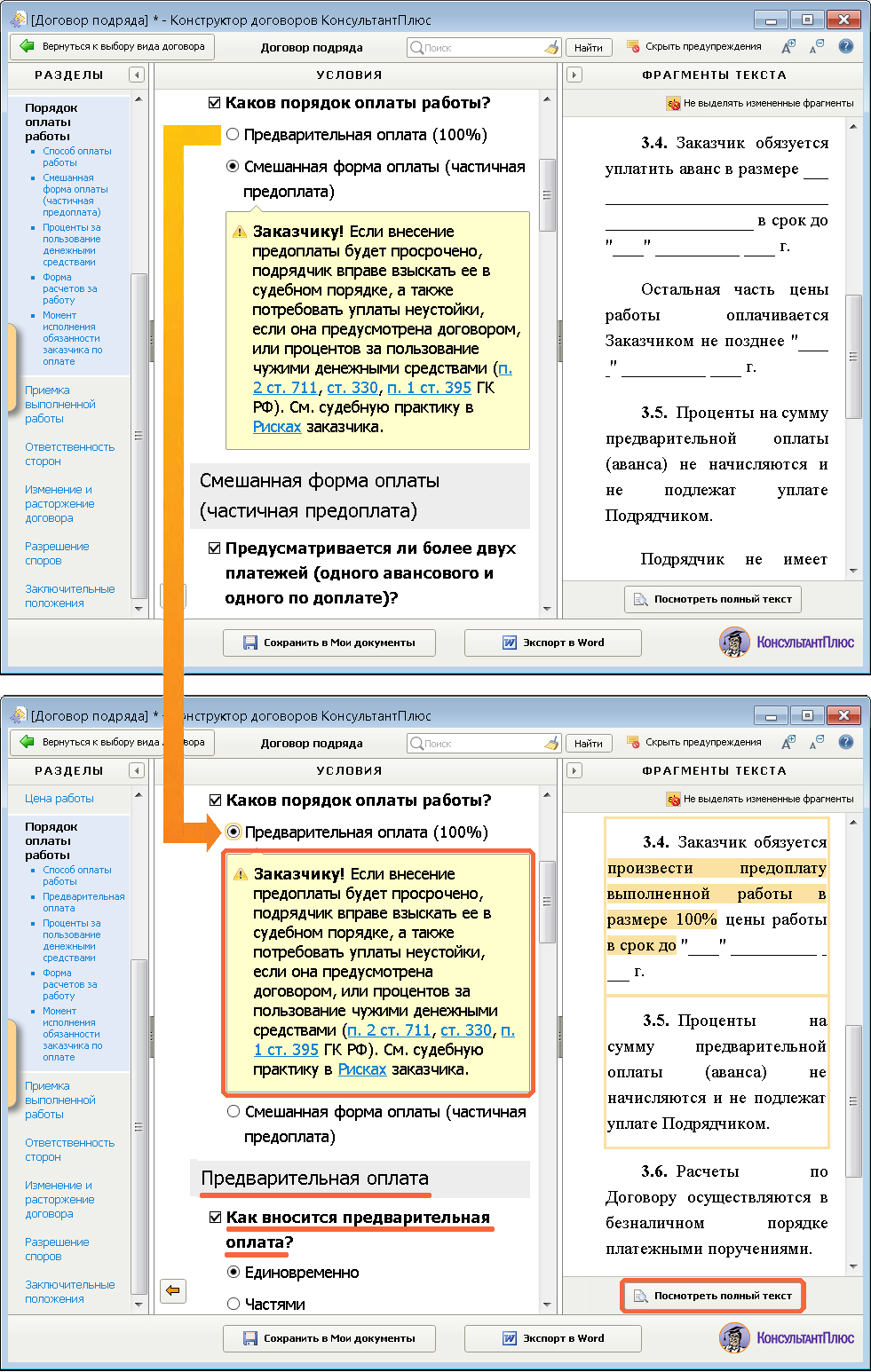Click the app icon in upper window title bar
871x1372 pixels.
(x=18, y=20)
